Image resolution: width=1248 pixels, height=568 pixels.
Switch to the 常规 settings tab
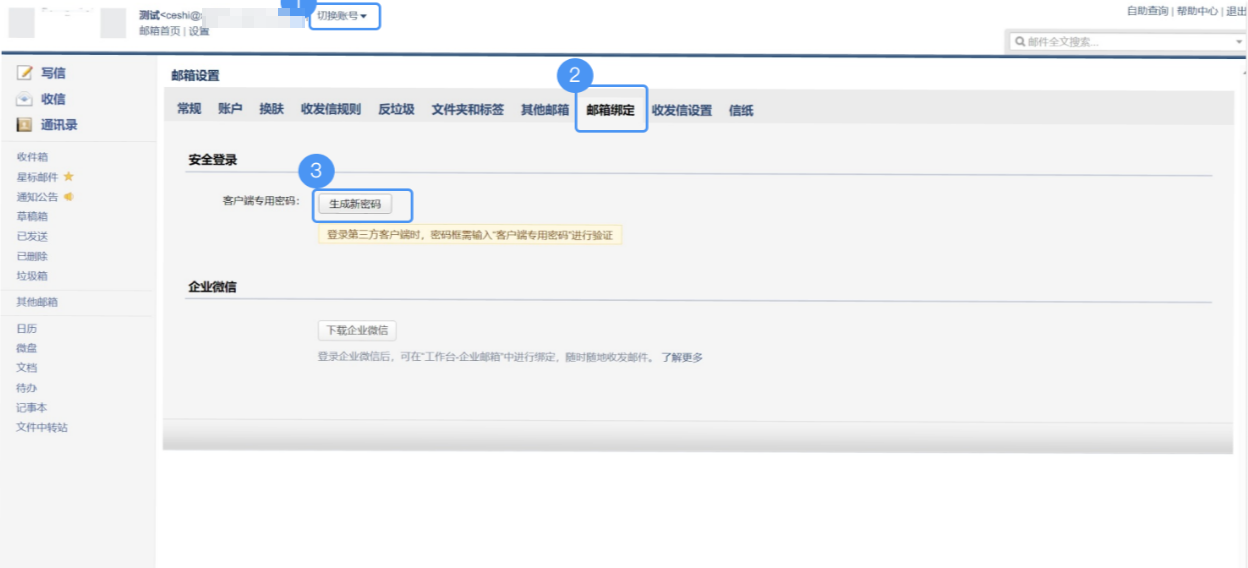[189, 109]
